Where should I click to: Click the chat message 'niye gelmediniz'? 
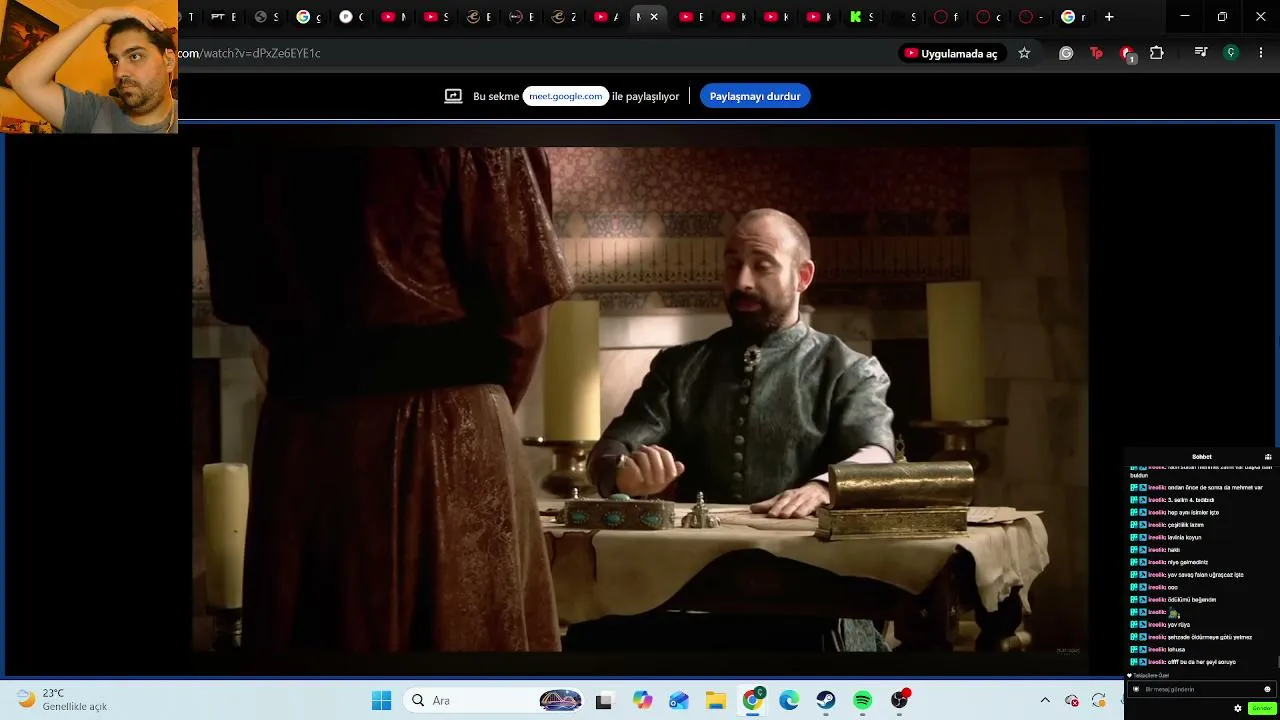coord(1188,562)
